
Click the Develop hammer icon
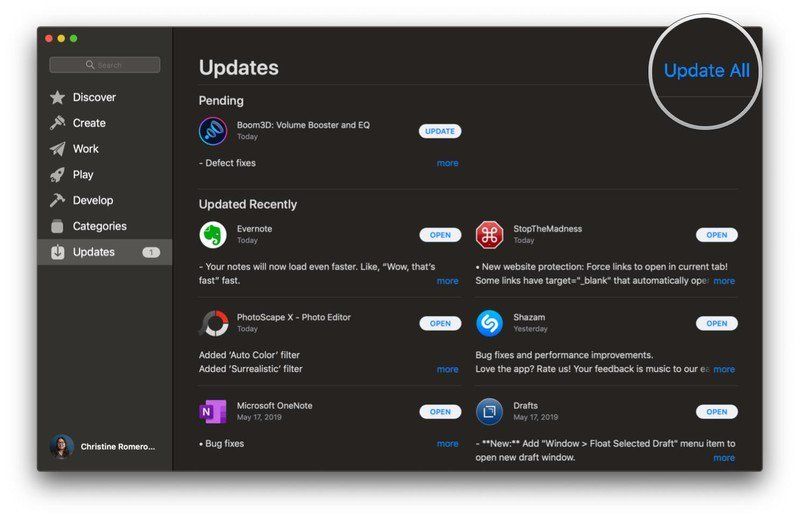tap(58, 200)
